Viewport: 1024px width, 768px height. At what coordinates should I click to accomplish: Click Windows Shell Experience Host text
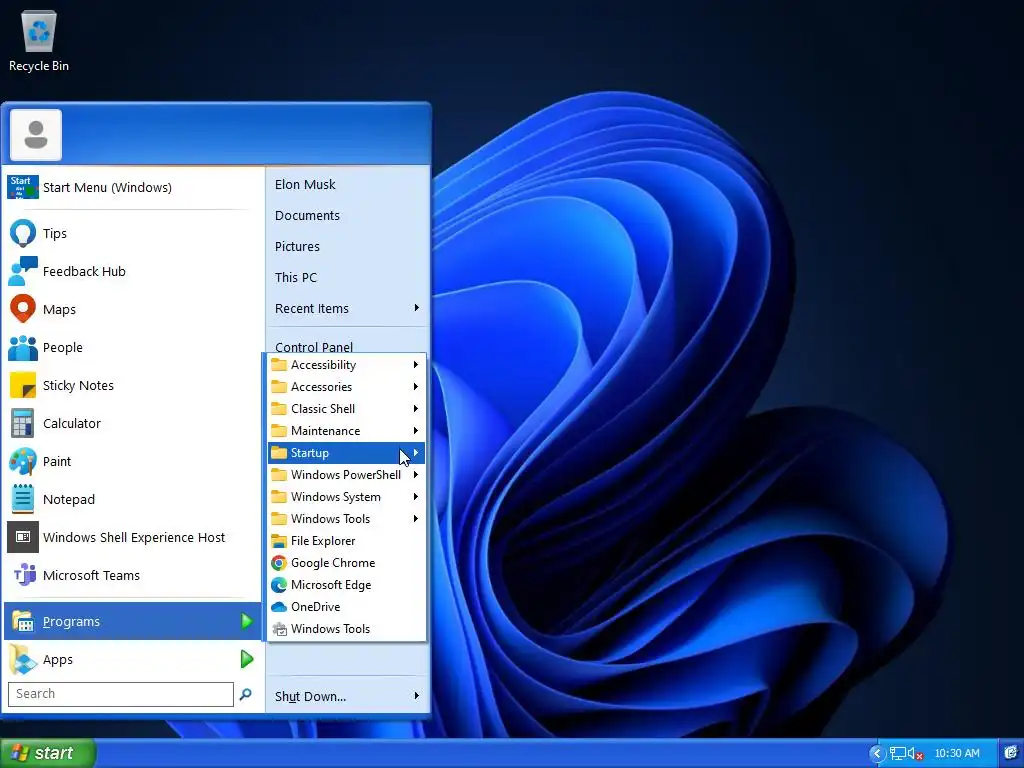[134, 537]
